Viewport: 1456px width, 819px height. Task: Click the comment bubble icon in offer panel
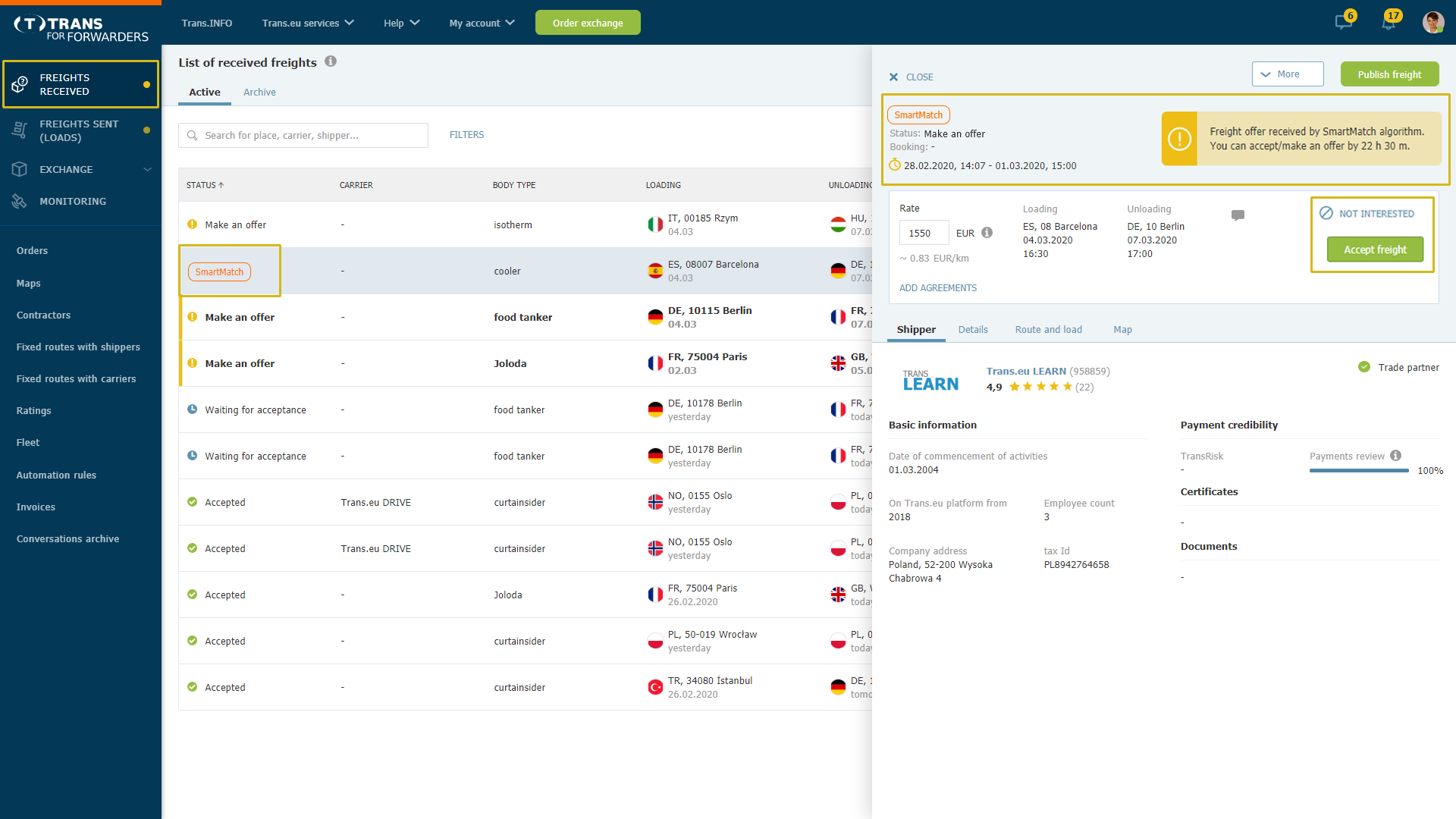pos(1238,215)
